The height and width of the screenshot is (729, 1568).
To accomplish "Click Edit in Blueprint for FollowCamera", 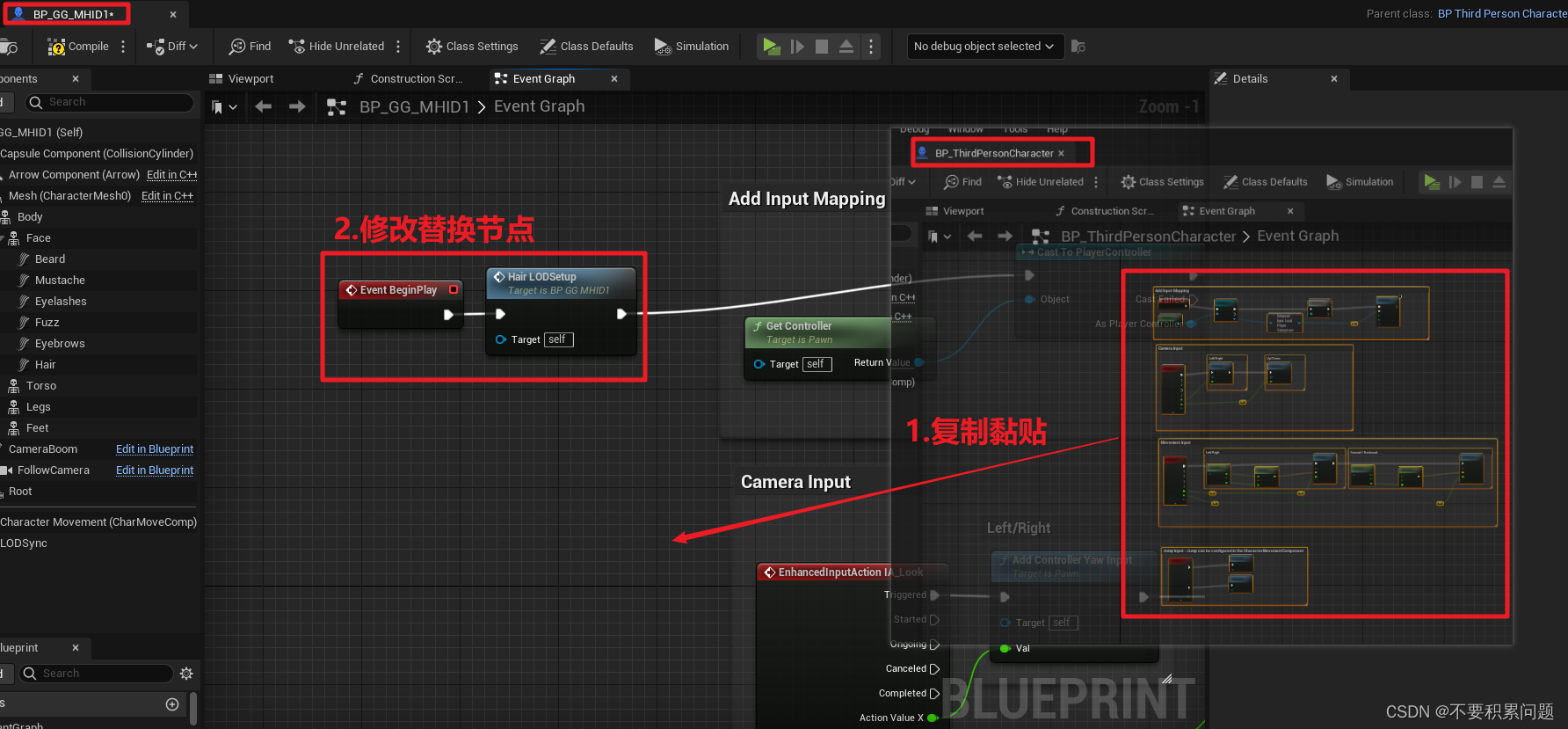I will [x=155, y=470].
